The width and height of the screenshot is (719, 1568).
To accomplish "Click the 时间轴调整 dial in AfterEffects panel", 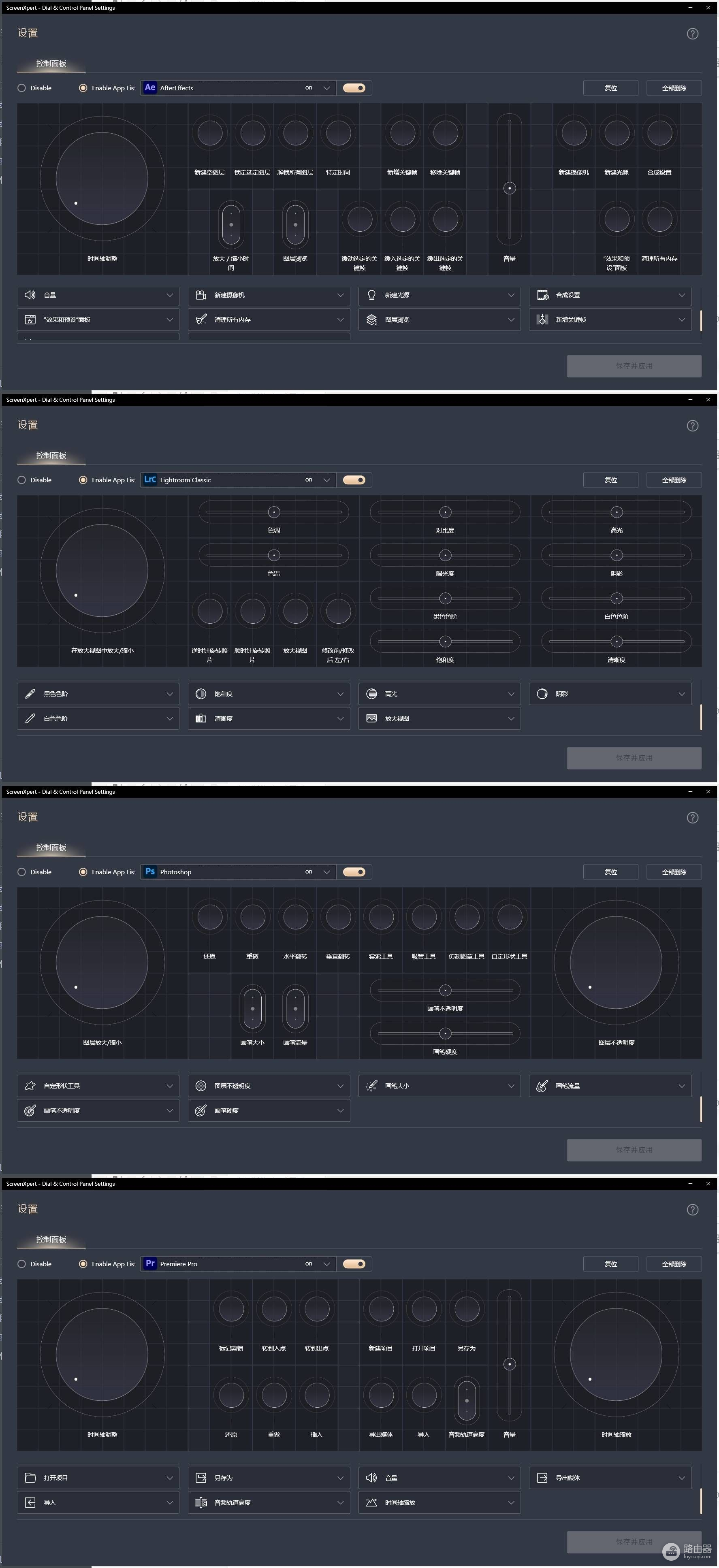I will tap(102, 179).
